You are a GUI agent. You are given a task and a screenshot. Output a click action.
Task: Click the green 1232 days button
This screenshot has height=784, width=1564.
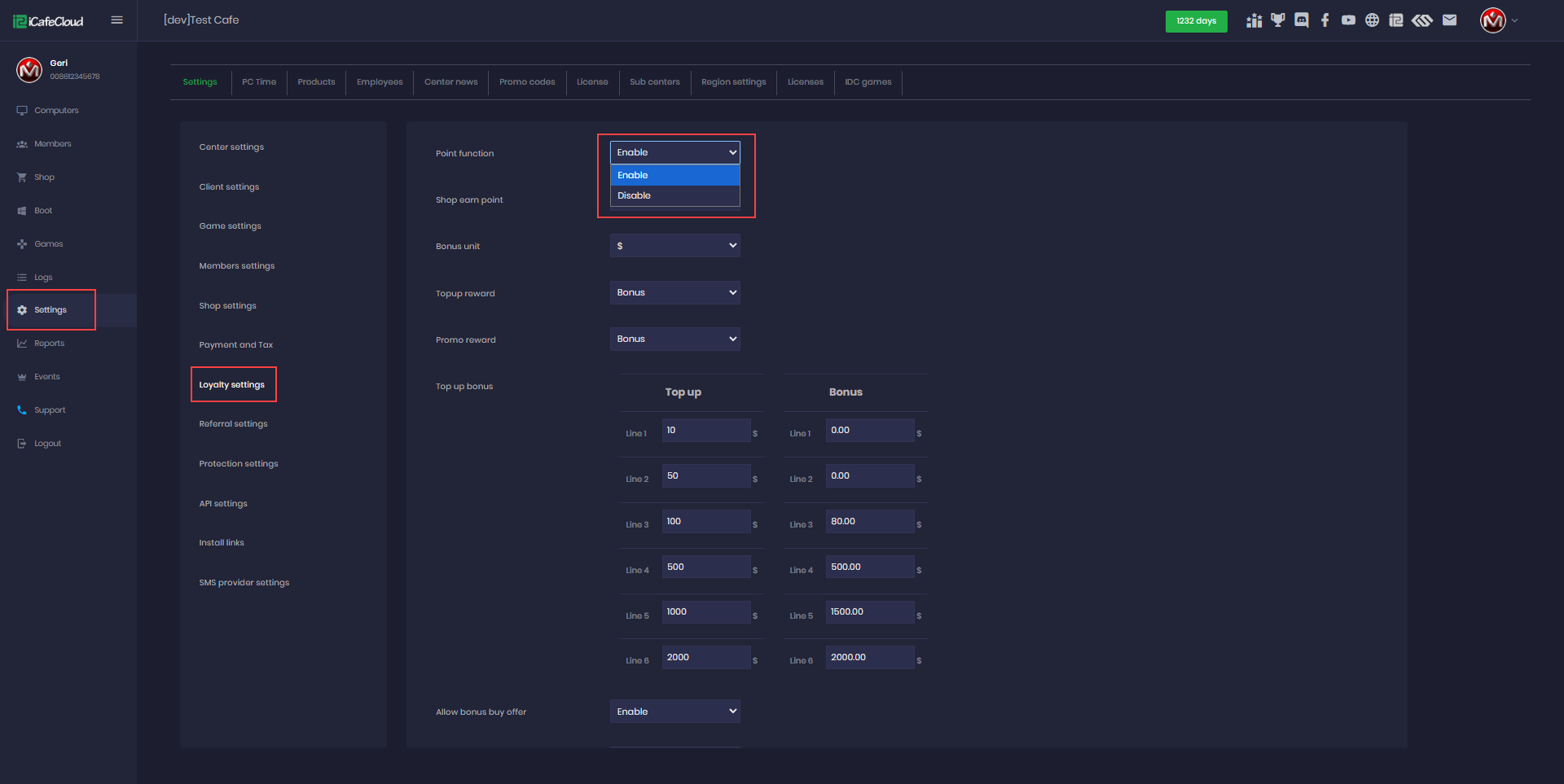click(1196, 21)
